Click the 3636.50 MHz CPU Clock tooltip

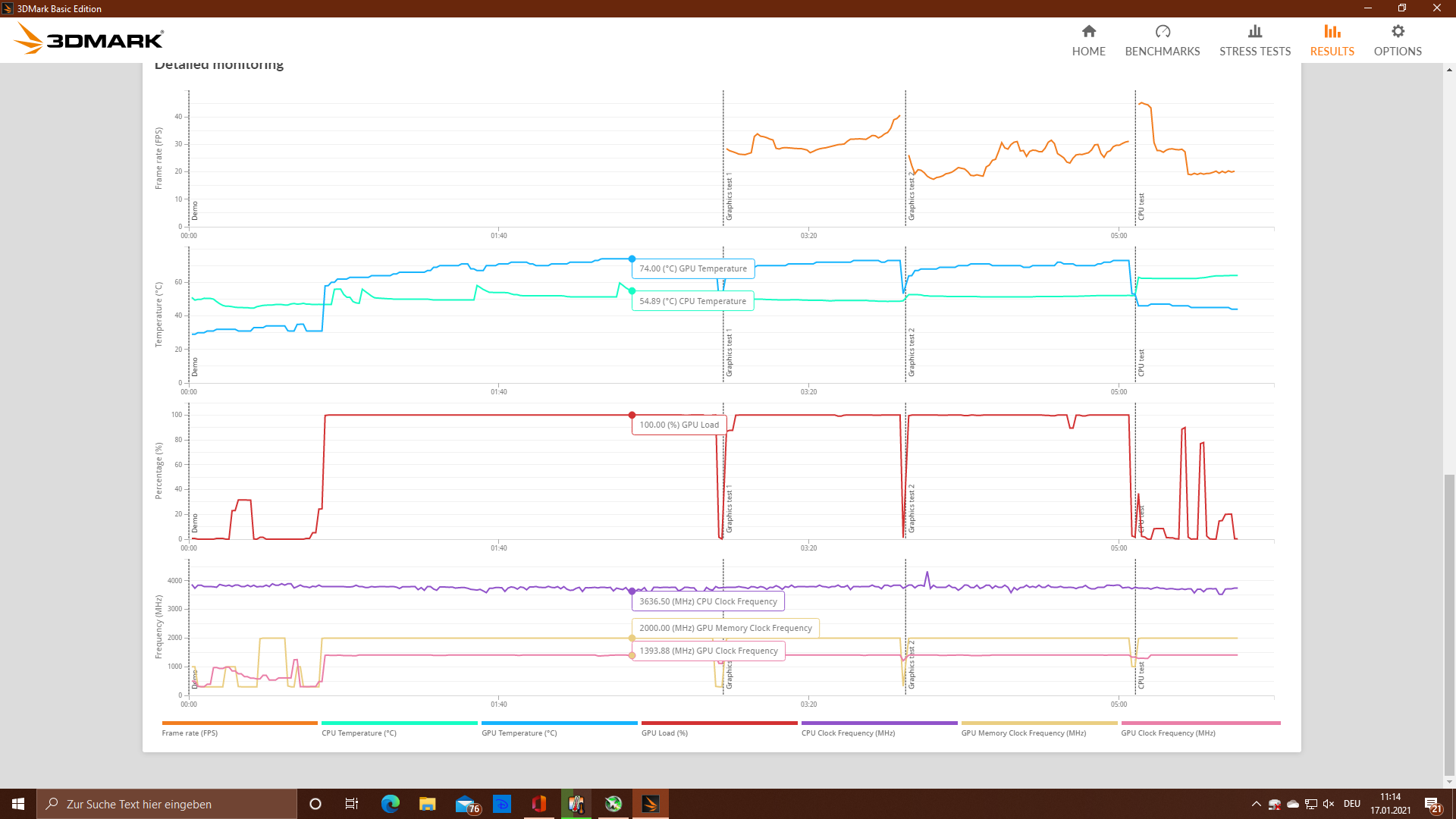coord(708,601)
